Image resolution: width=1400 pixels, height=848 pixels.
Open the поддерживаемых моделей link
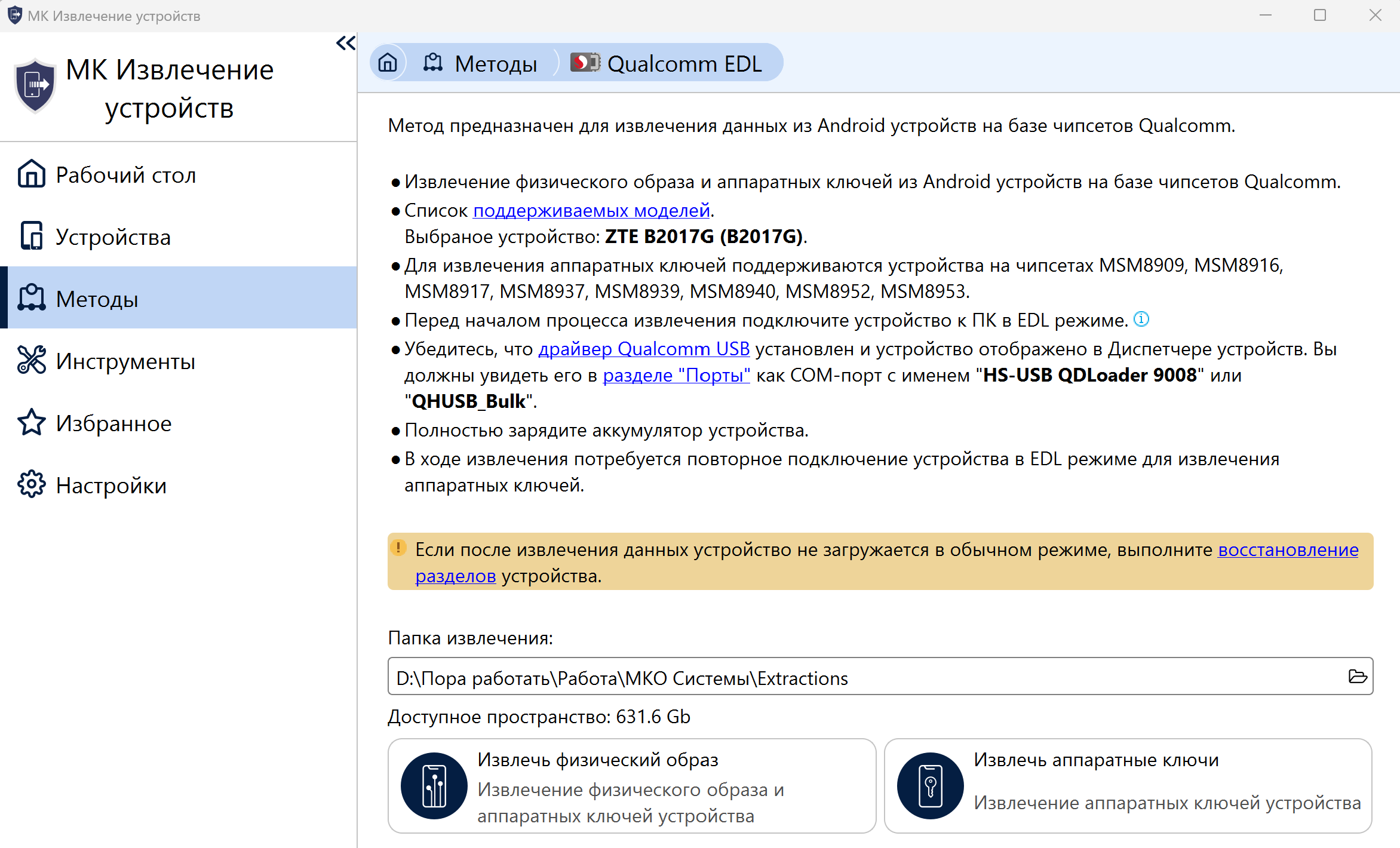click(591, 210)
